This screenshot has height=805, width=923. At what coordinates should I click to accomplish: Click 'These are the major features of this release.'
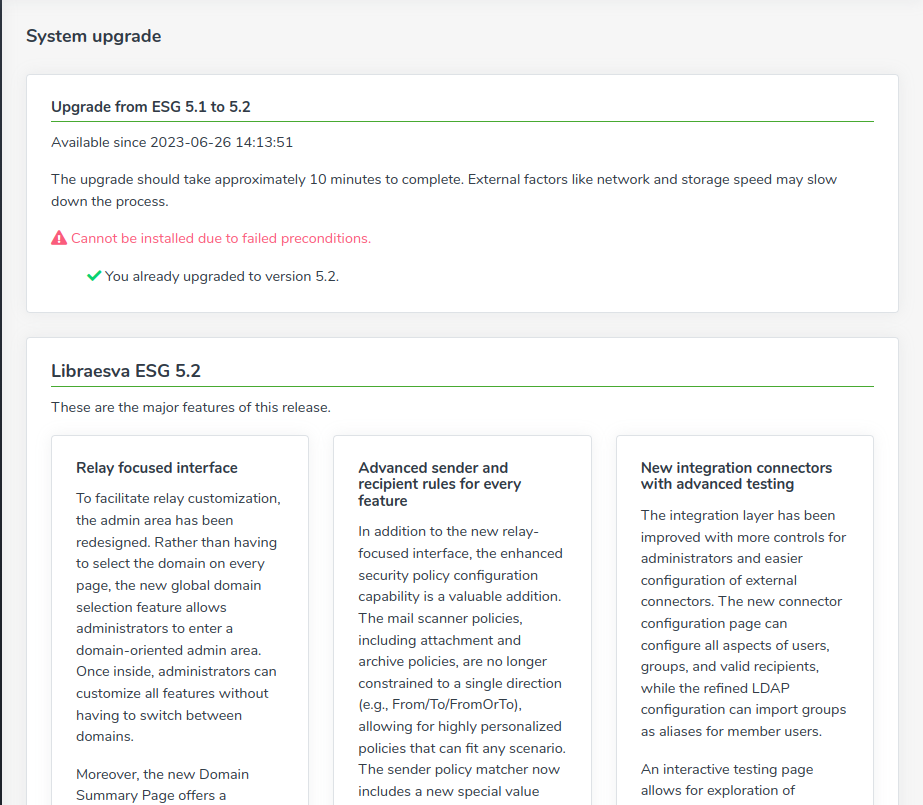tap(191, 407)
